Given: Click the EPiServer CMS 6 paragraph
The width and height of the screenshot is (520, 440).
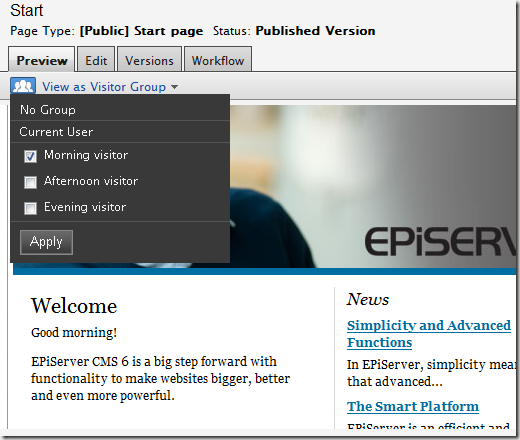Looking at the screenshot, I should point(161,378).
